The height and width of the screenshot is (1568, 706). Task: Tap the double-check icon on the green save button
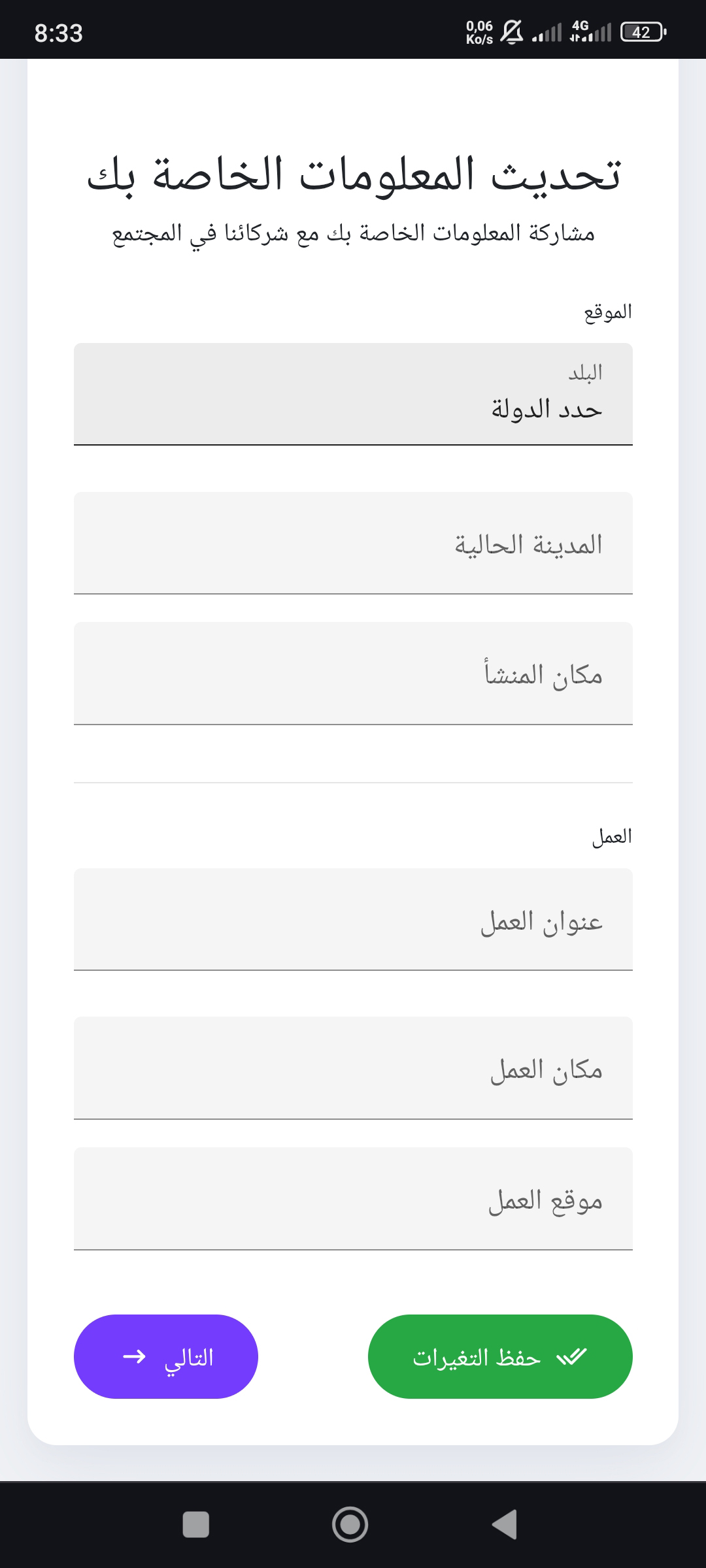pyautogui.click(x=571, y=1357)
